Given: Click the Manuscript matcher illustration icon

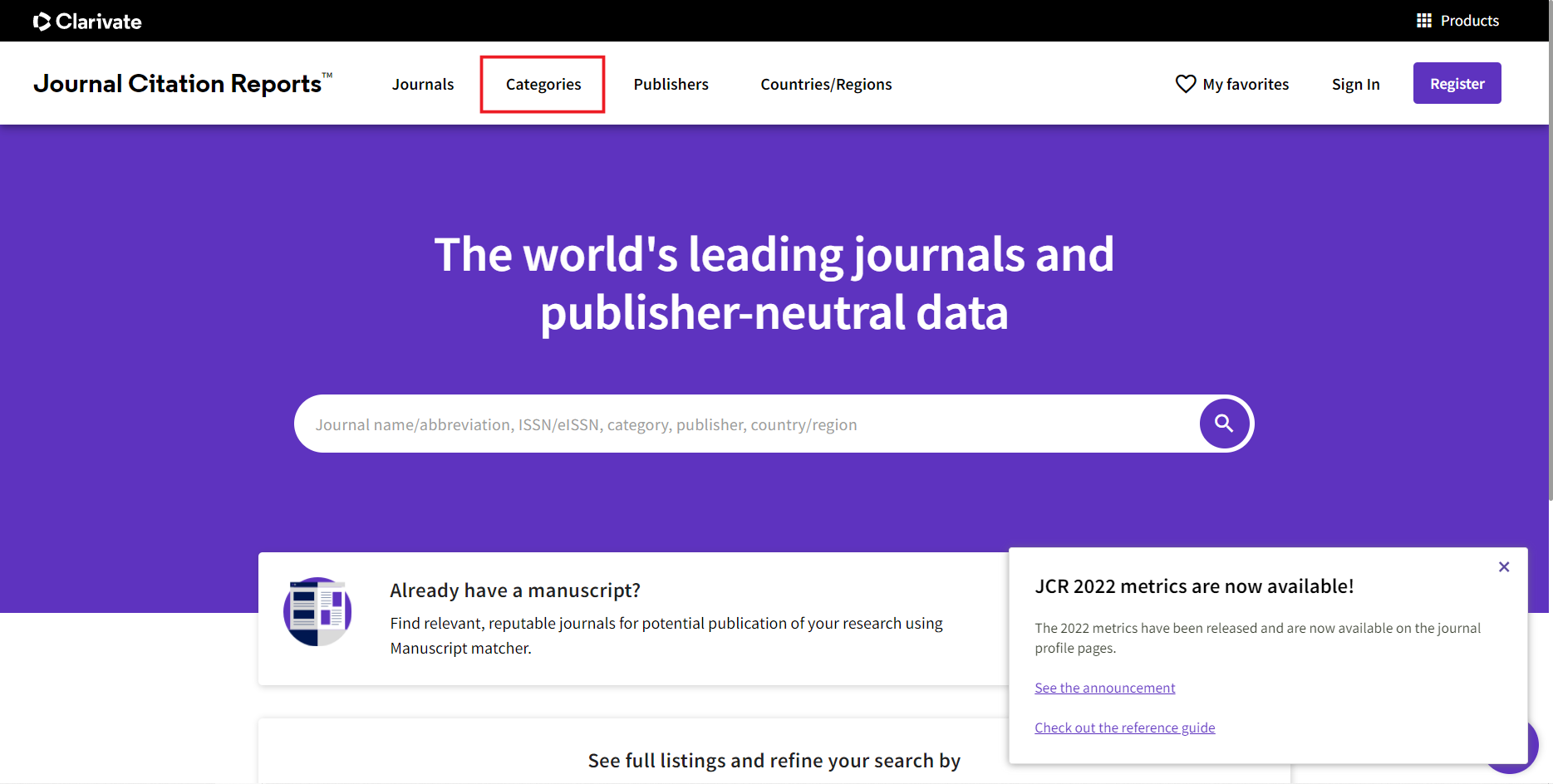Looking at the screenshot, I should click(x=317, y=612).
